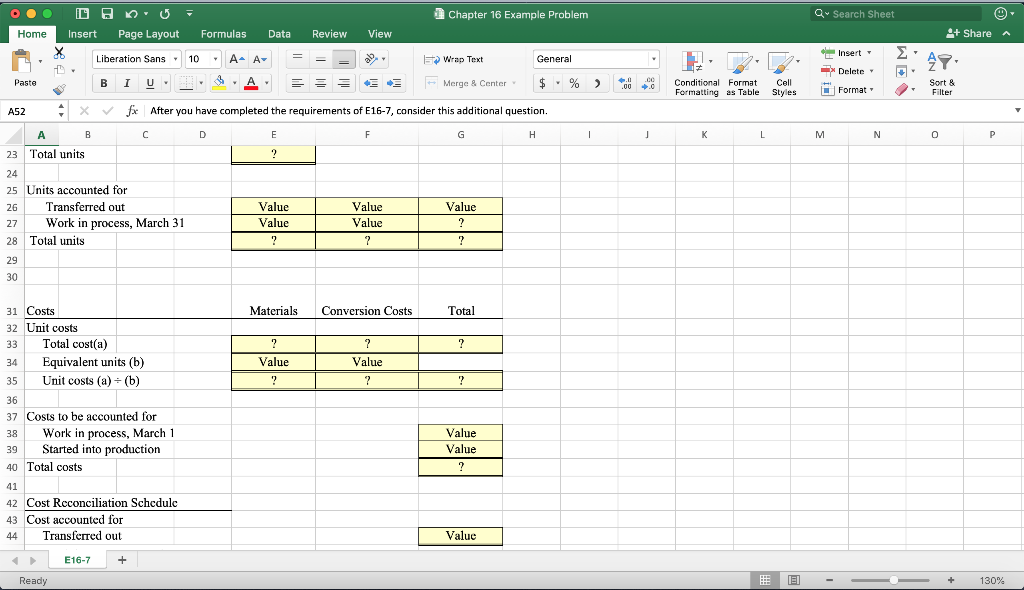Select the Italic formatting icon

click(126, 82)
